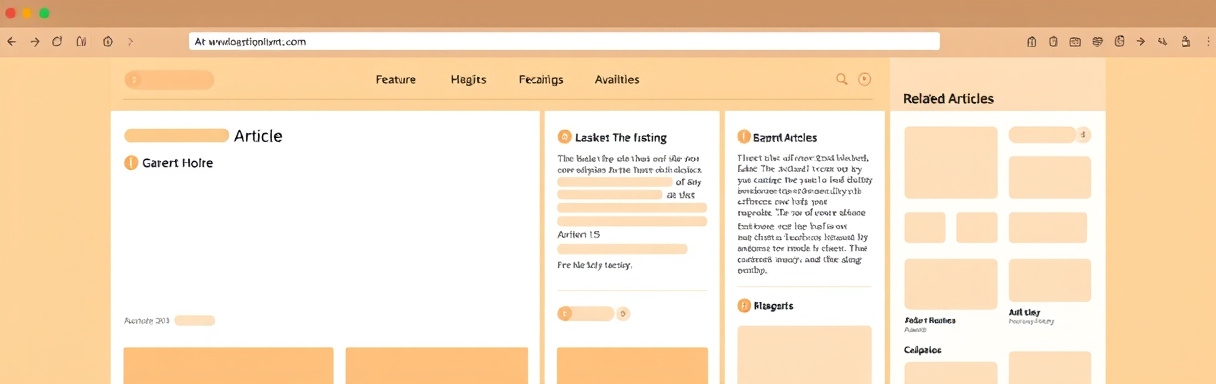Open the Availties navigation item
This screenshot has height=384, width=1216.
tap(617, 79)
